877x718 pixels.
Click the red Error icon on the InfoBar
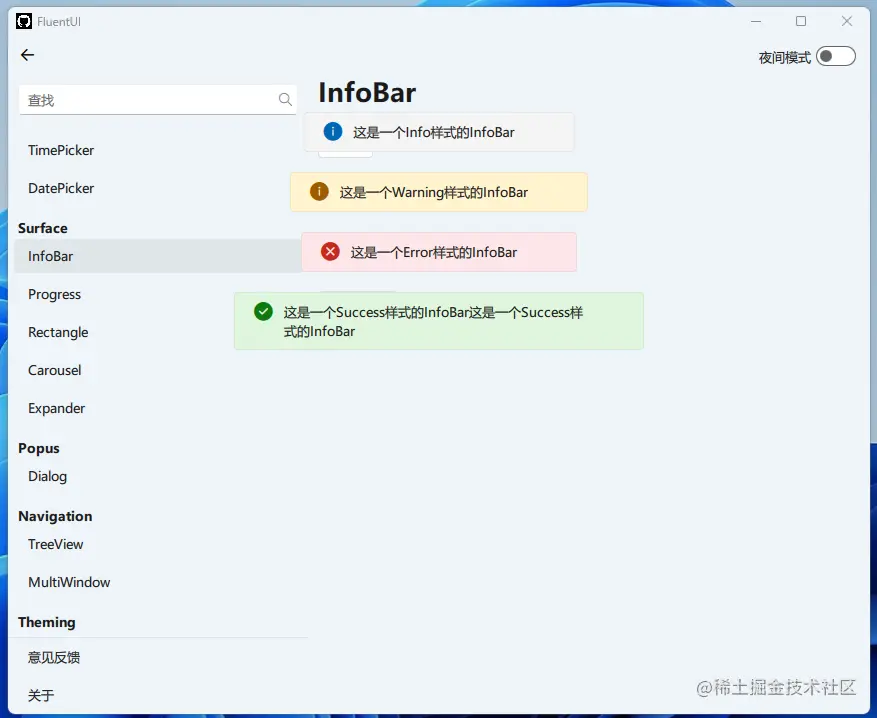[330, 251]
